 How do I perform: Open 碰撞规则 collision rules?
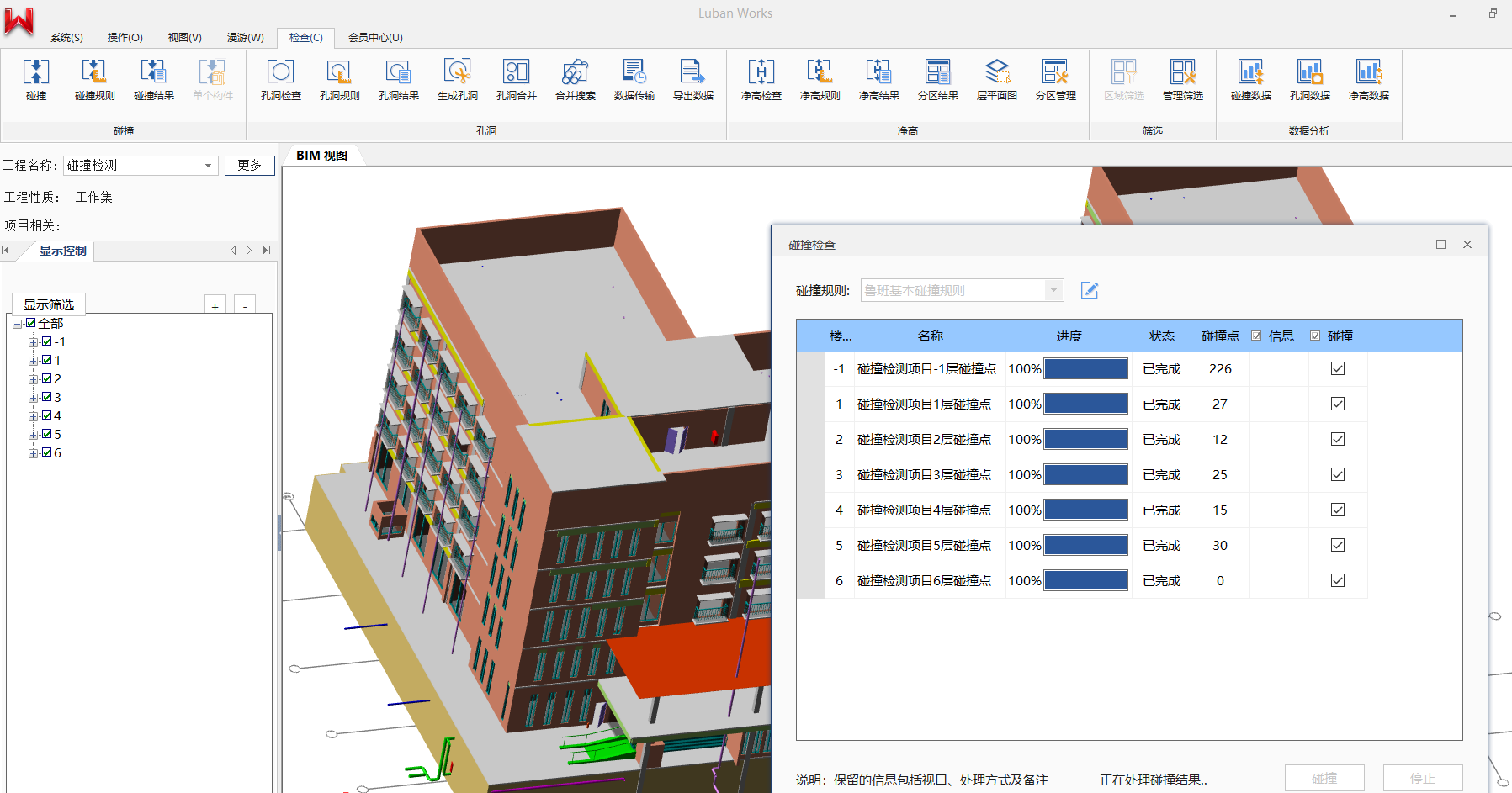click(x=95, y=80)
